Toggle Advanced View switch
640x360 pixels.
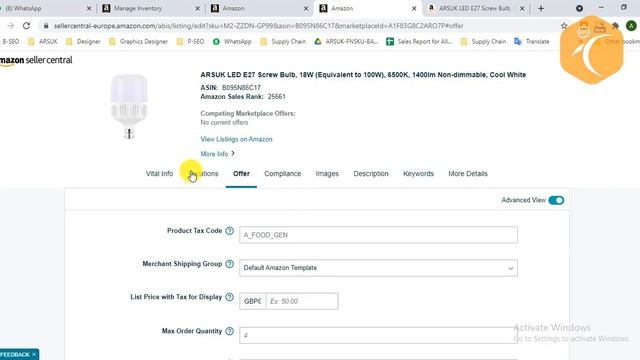click(x=556, y=200)
